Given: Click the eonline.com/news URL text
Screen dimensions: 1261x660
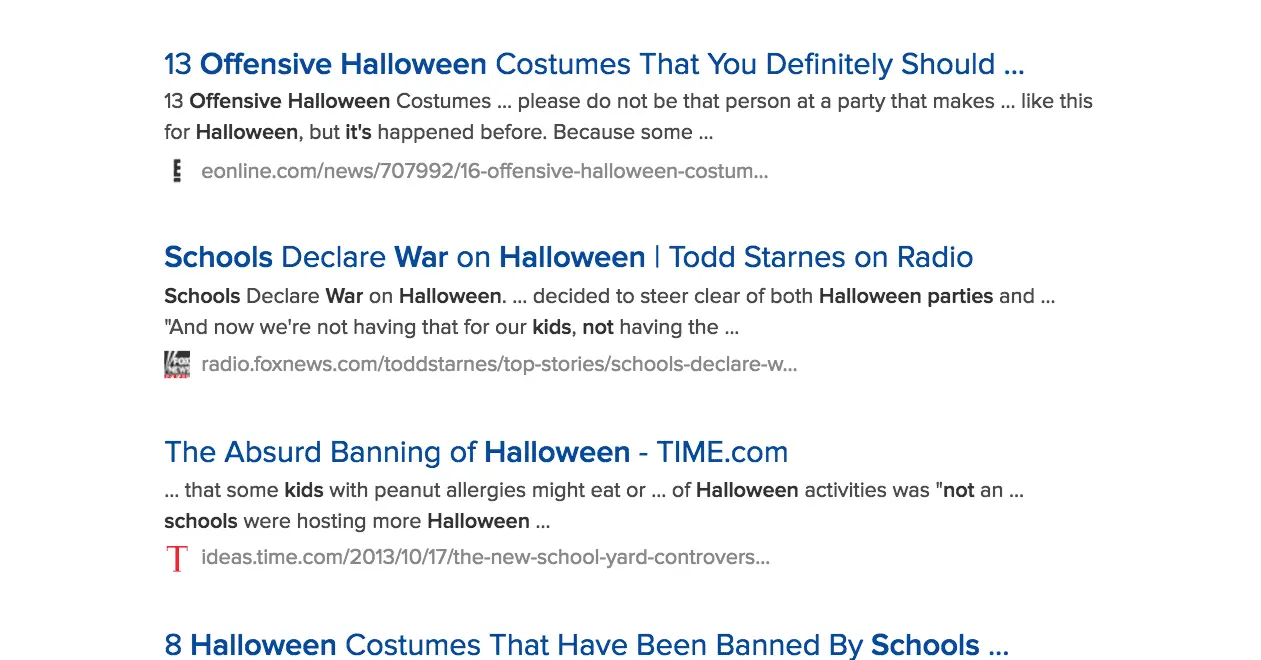Looking at the screenshot, I should pos(484,171).
